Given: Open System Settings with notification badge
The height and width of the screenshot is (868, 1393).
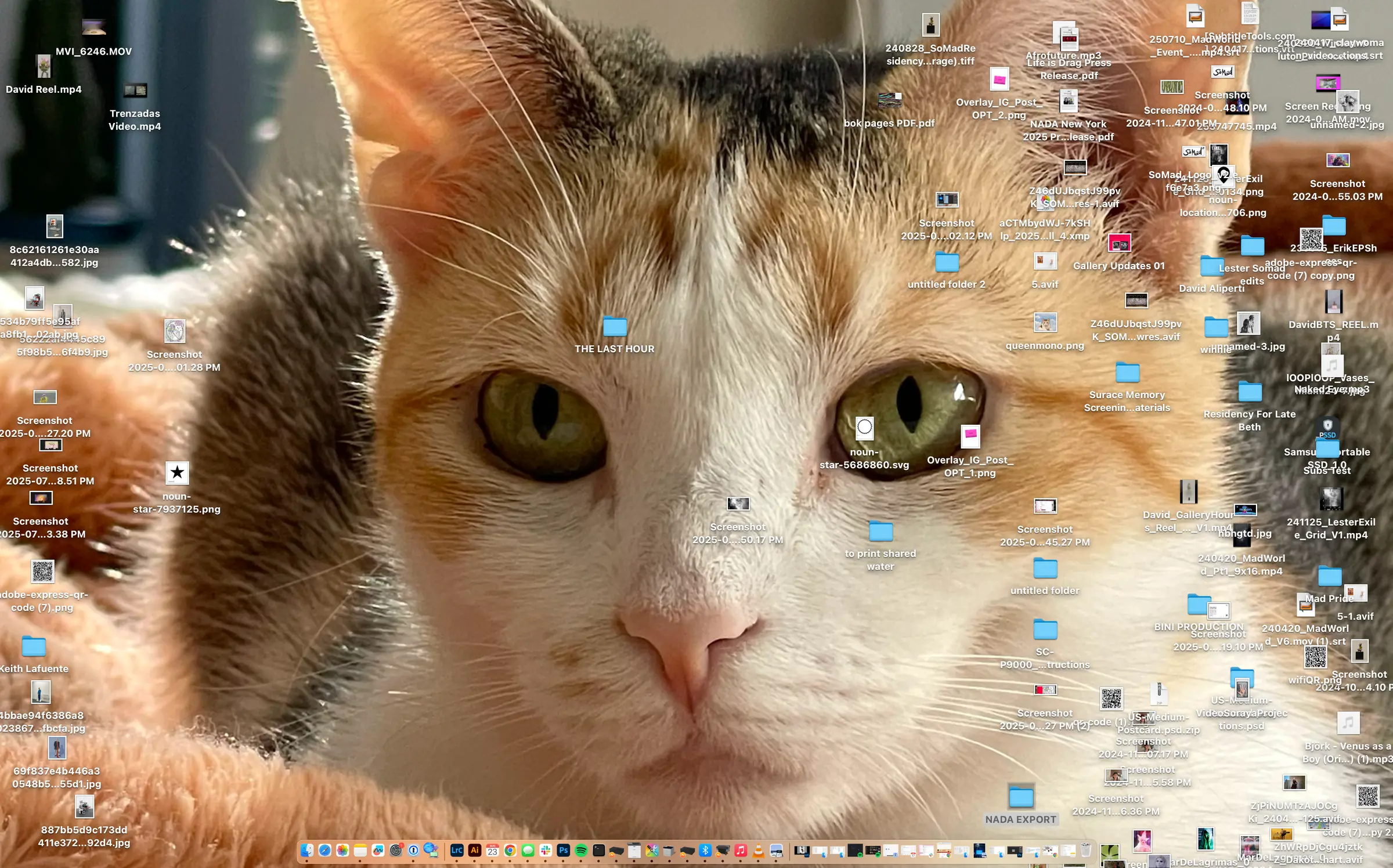Looking at the screenshot, I should coord(396,851).
